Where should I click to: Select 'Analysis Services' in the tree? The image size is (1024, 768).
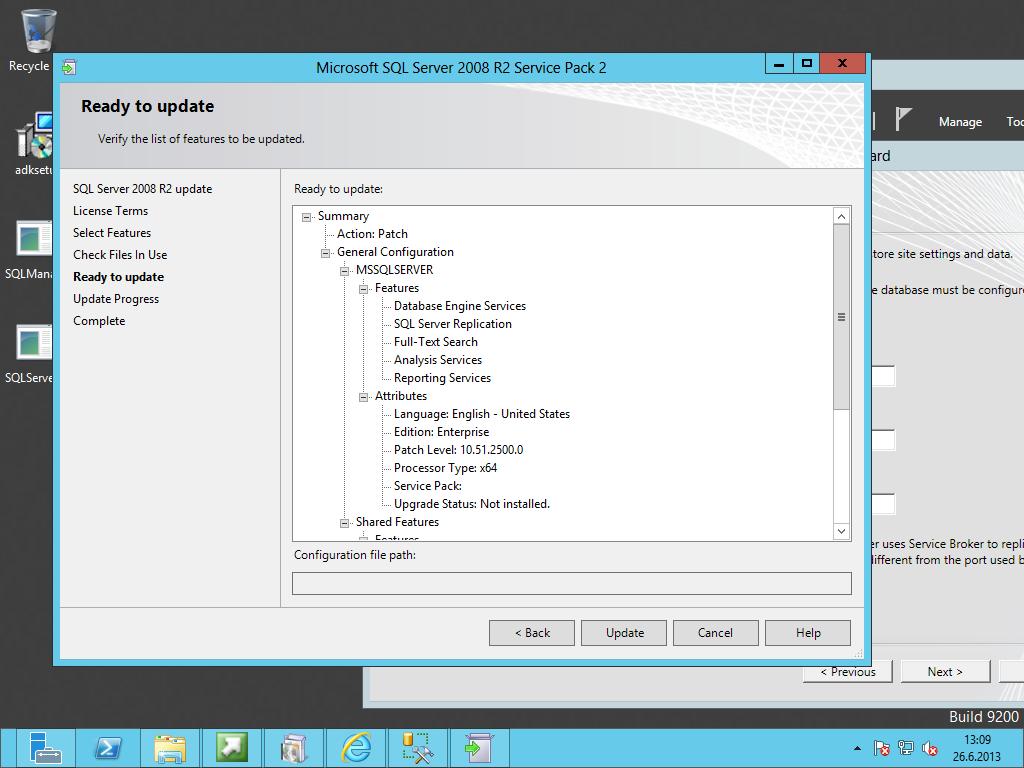pyautogui.click(x=438, y=360)
